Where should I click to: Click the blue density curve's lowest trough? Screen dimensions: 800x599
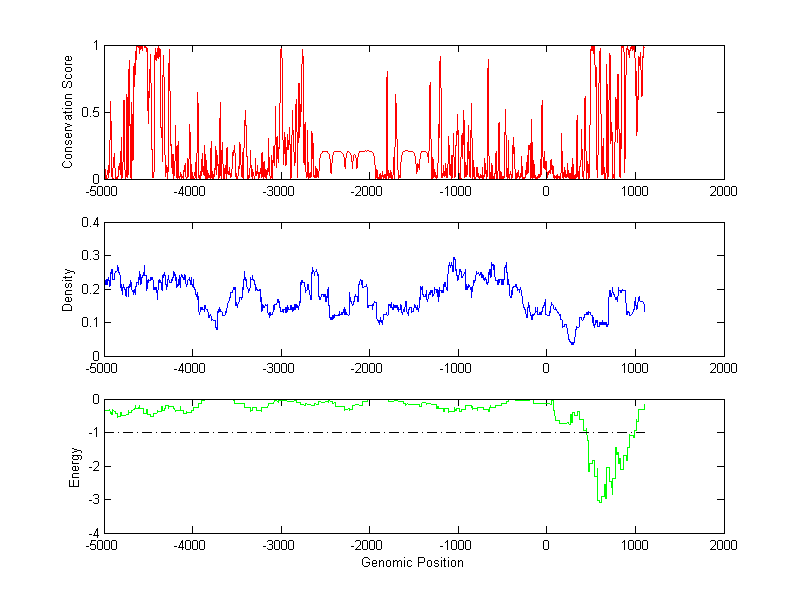coord(572,343)
